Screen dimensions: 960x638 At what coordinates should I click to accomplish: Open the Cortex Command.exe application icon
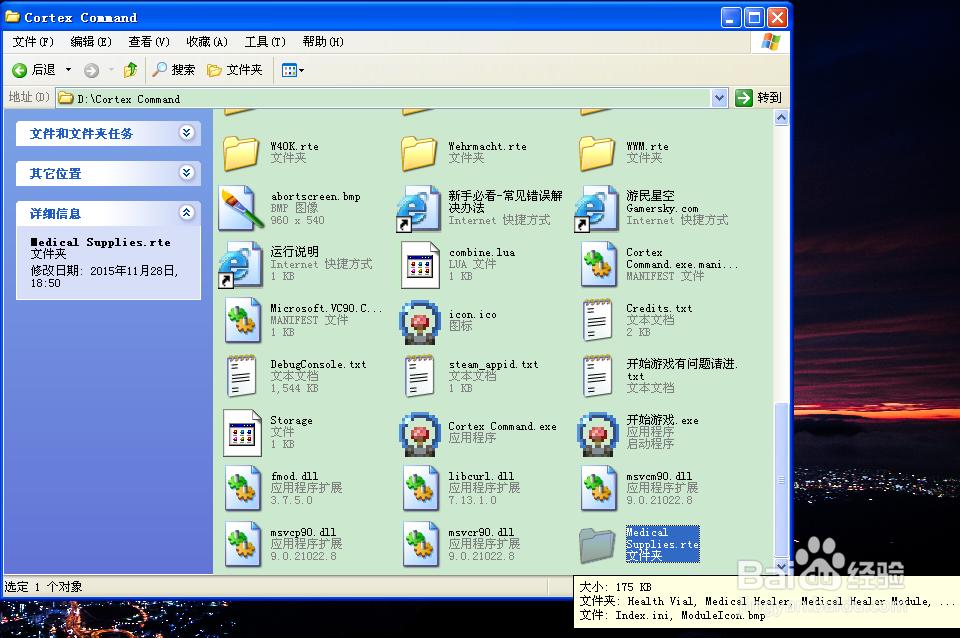tap(420, 433)
